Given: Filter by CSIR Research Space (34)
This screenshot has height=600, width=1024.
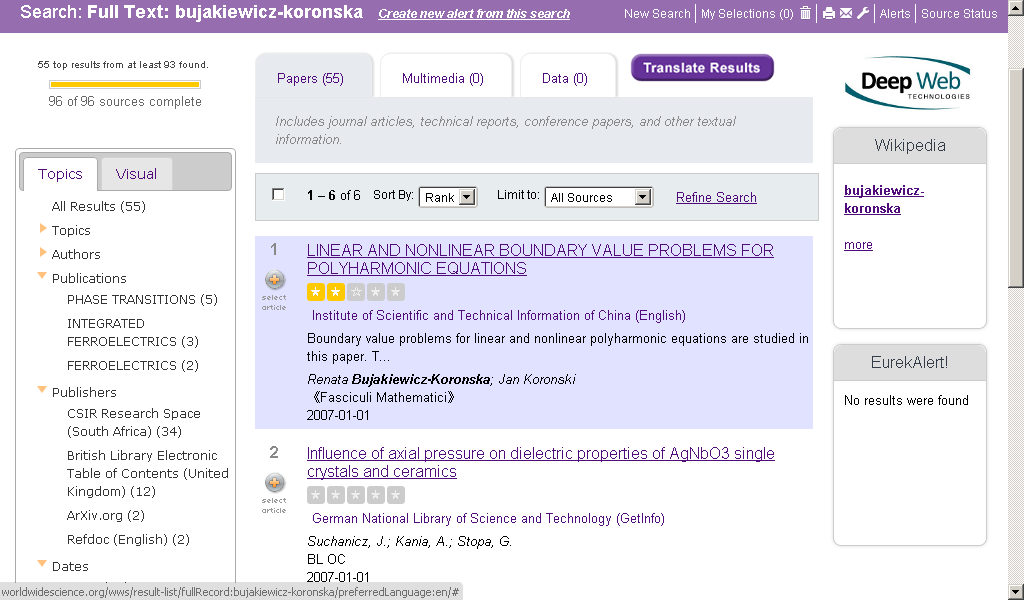Looking at the screenshot, I should click(x=134, y=422).
